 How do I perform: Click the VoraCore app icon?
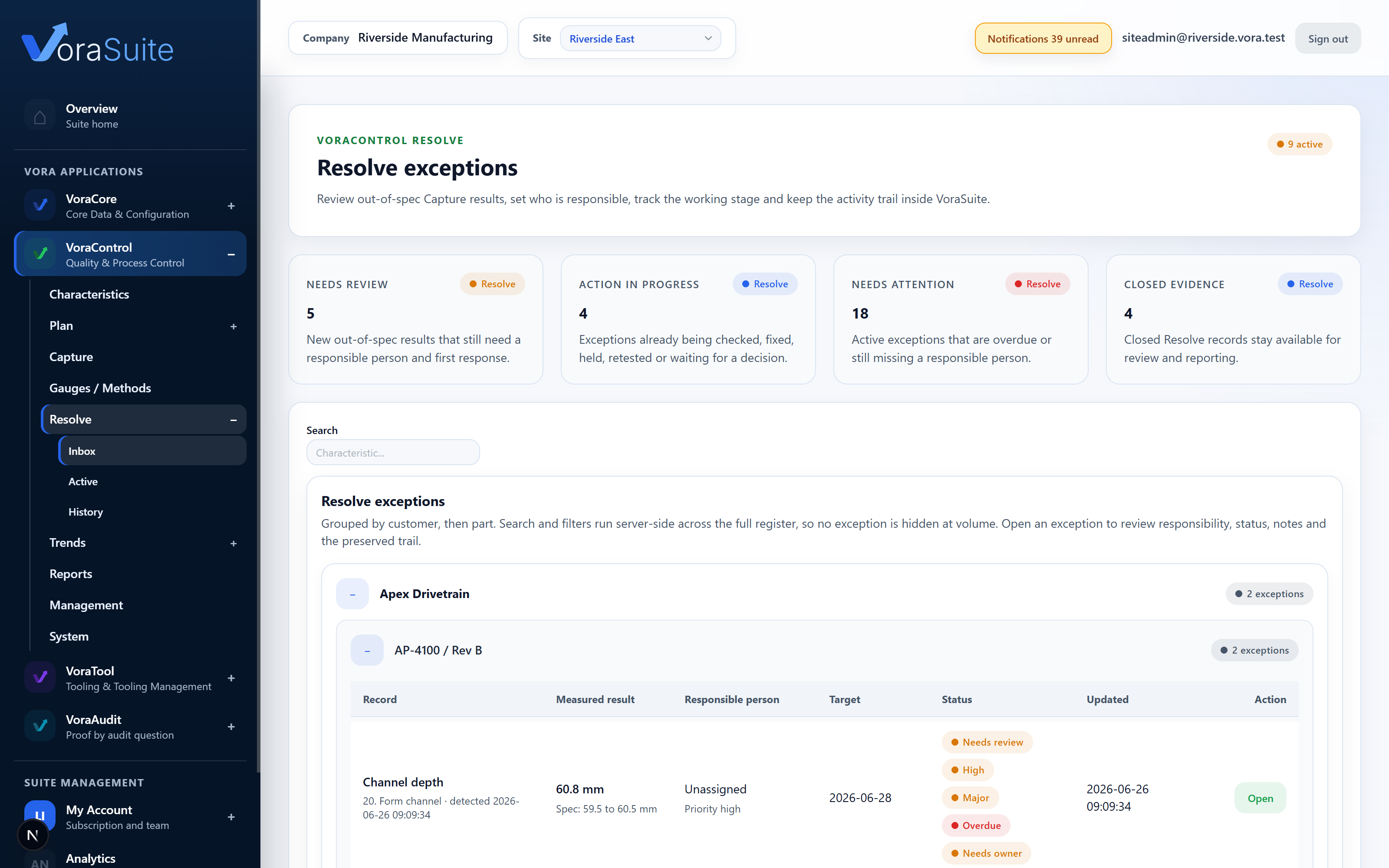coord(39,206)
